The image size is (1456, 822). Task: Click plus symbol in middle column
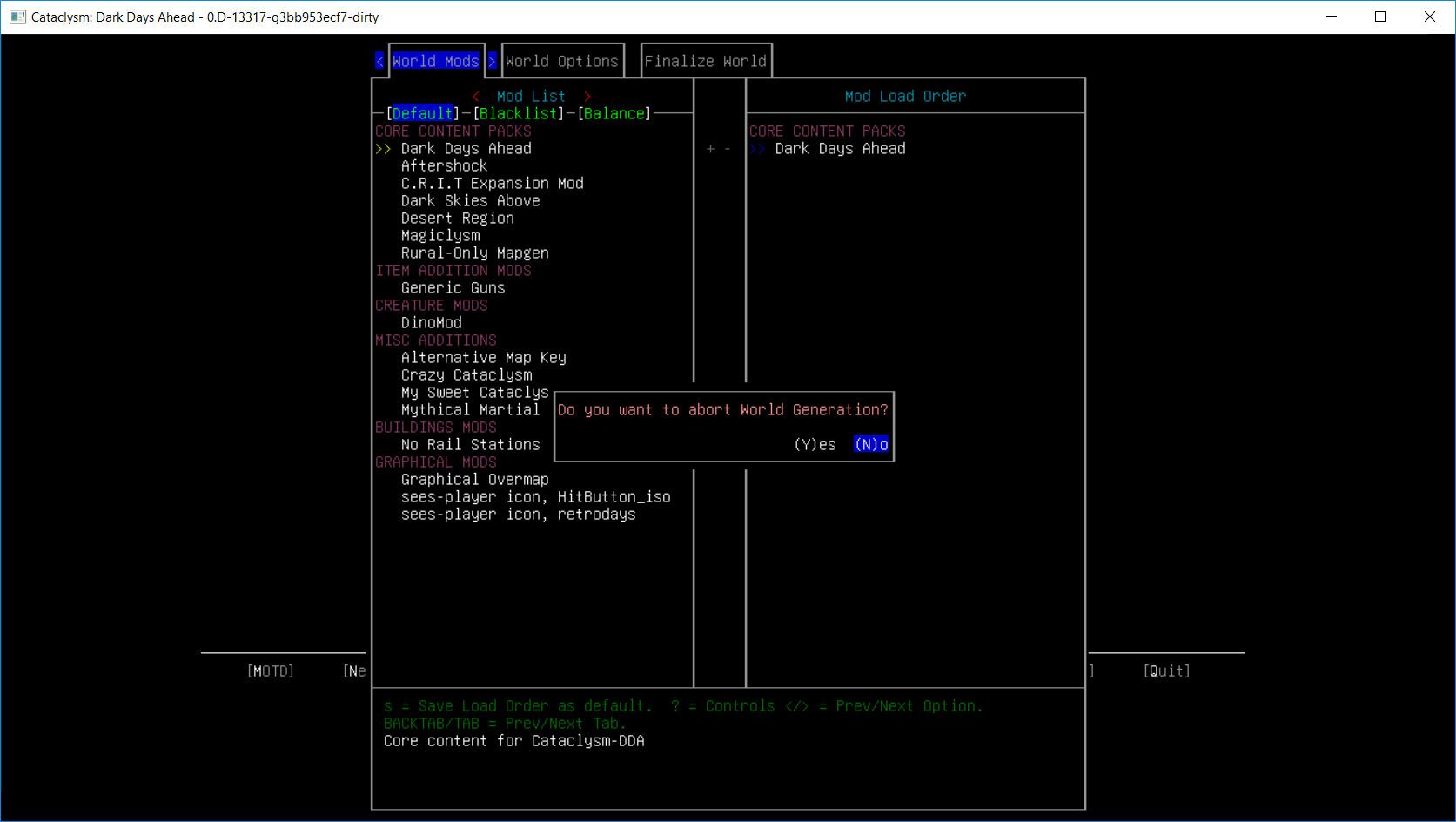coord(710,149)
